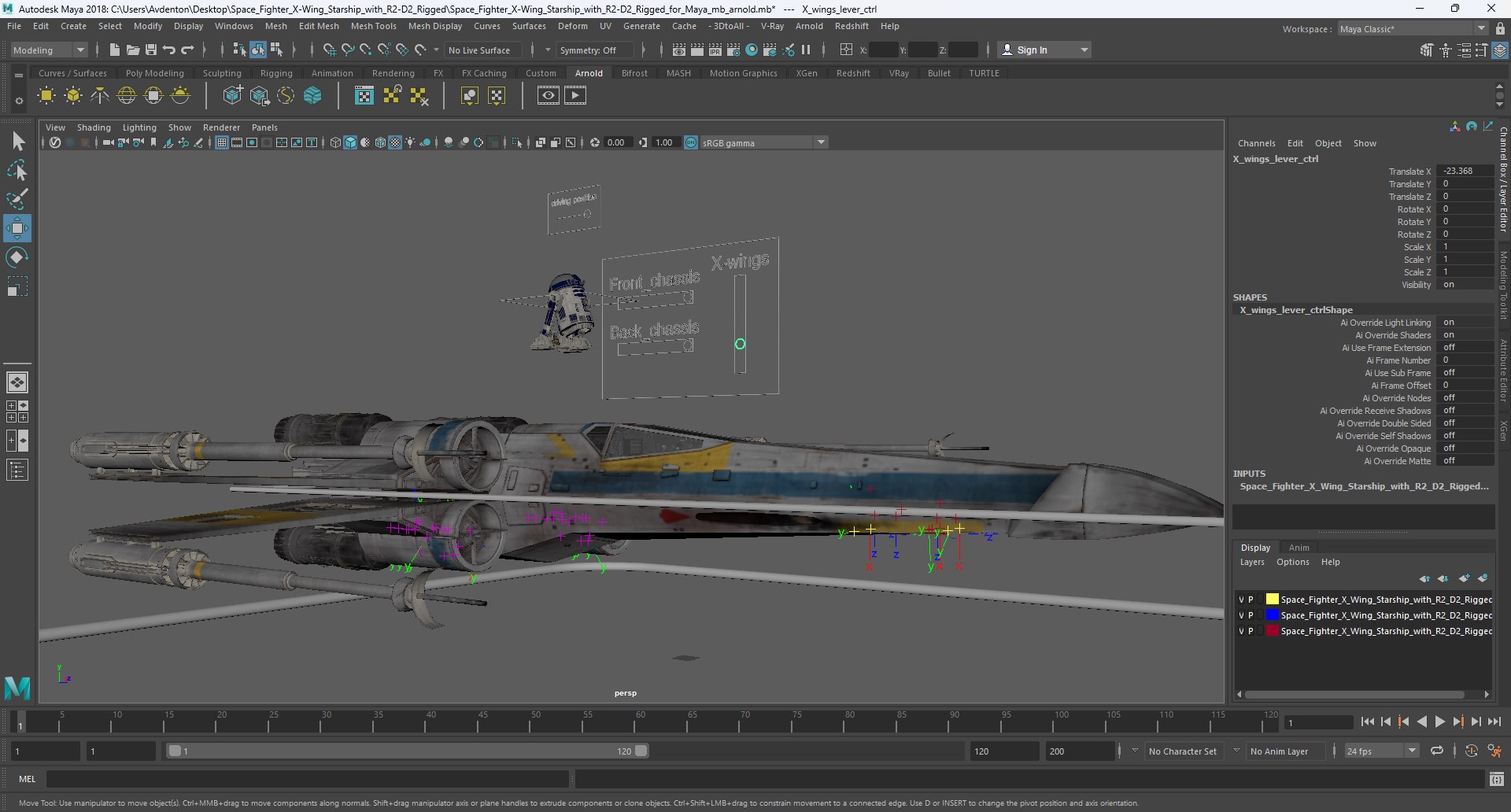Toggle visibility of the blue layer
Viewport: 1511px width, 812px height.
[x=1241, y=615]
